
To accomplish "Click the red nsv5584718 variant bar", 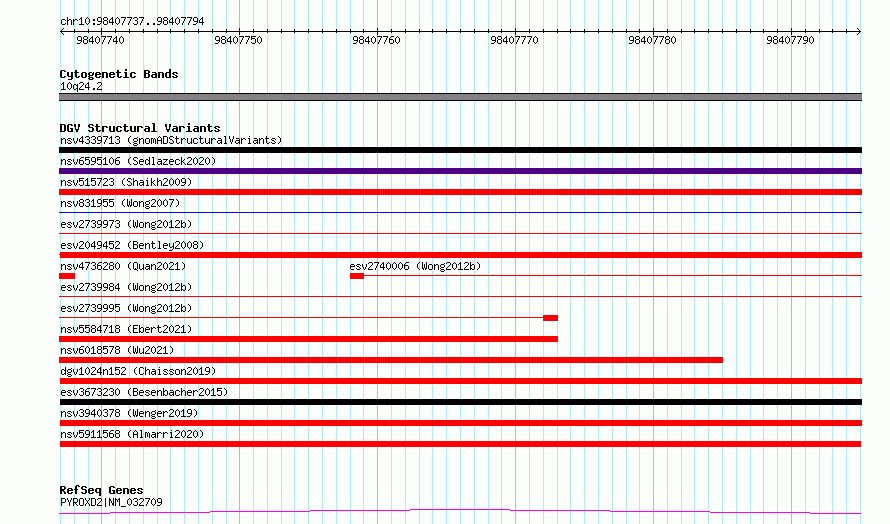I will pos(308,339).
